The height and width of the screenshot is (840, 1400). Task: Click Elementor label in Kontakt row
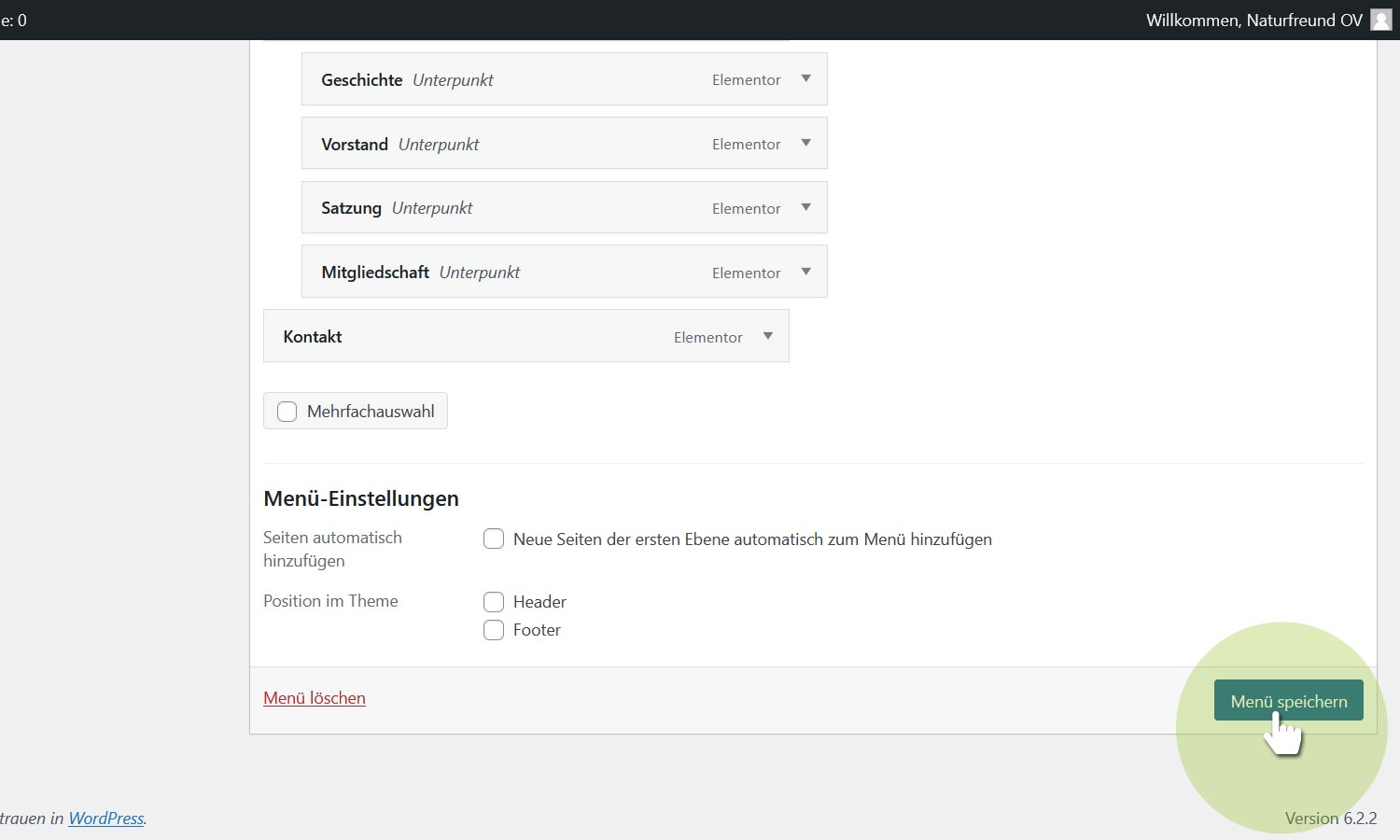pyautogui.click(x=707, y=338)
